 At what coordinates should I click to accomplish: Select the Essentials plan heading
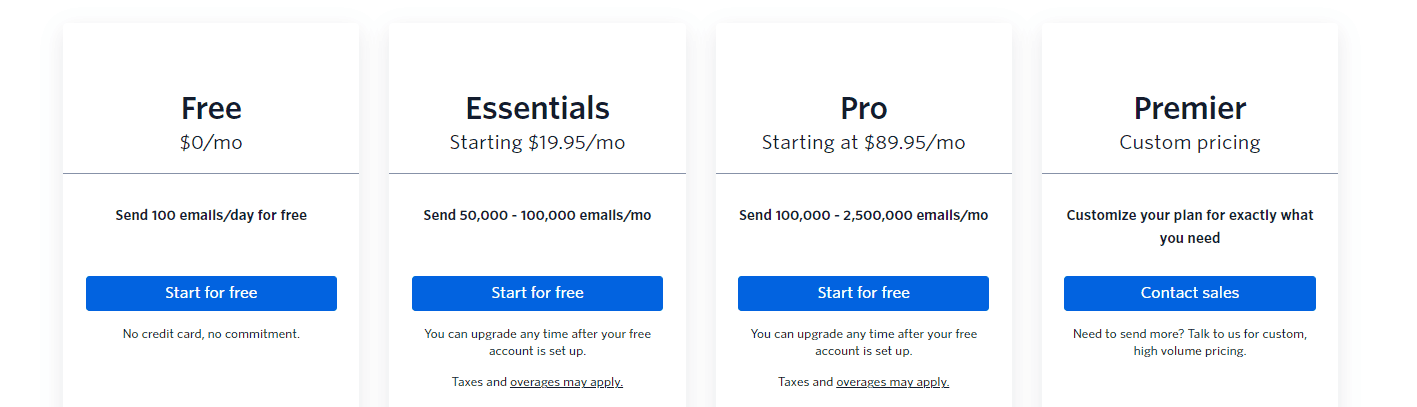pyautogui.click(x=537, y=108)
